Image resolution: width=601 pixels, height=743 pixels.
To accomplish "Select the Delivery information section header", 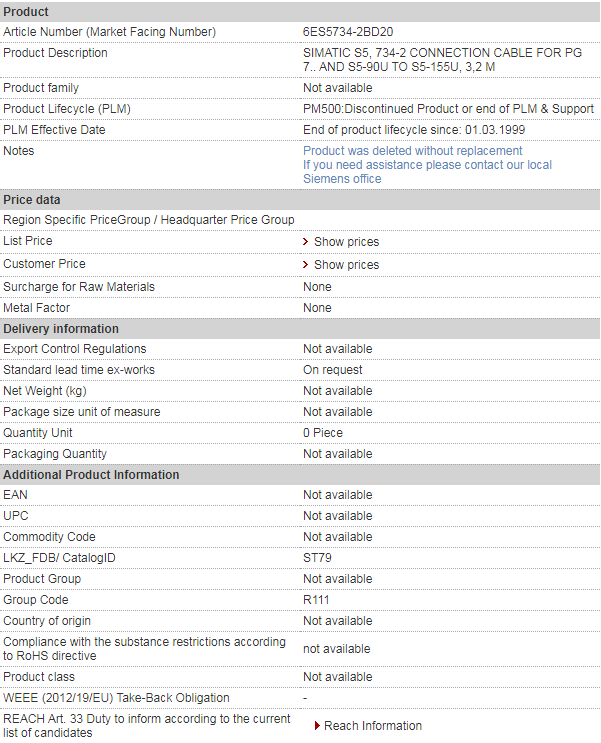I will pyautogui.click(x=61, y=329).
